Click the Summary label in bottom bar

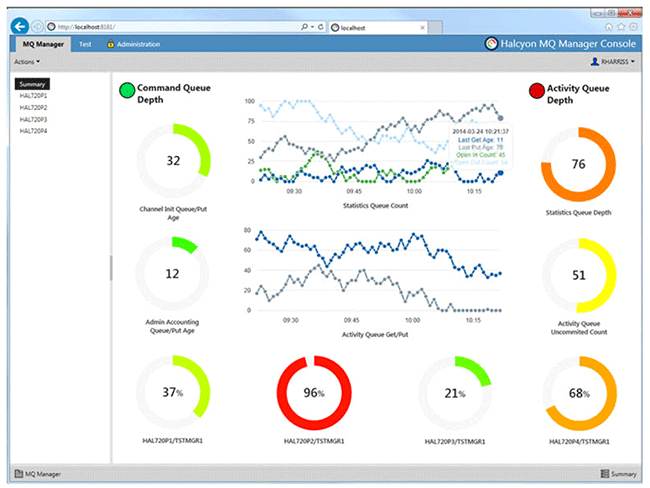tap(623, 474)
